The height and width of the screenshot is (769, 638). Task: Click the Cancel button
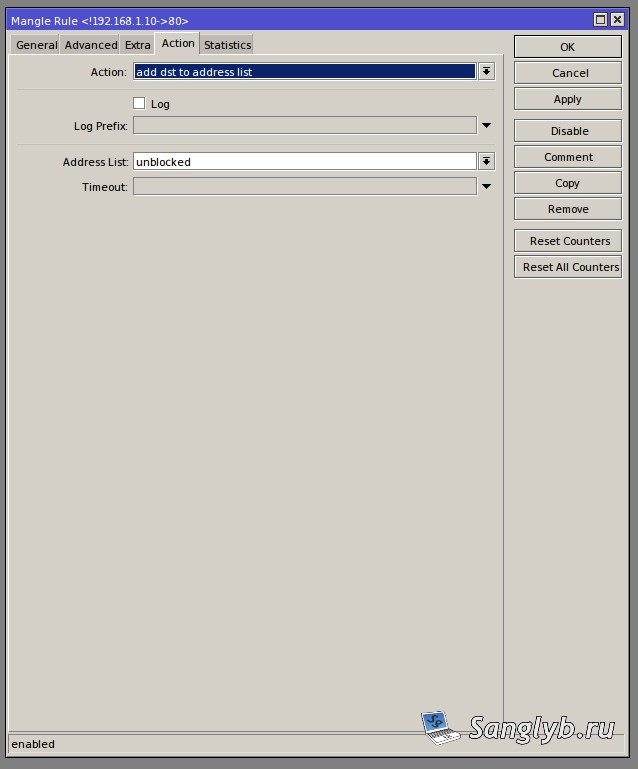pos(568,73)
